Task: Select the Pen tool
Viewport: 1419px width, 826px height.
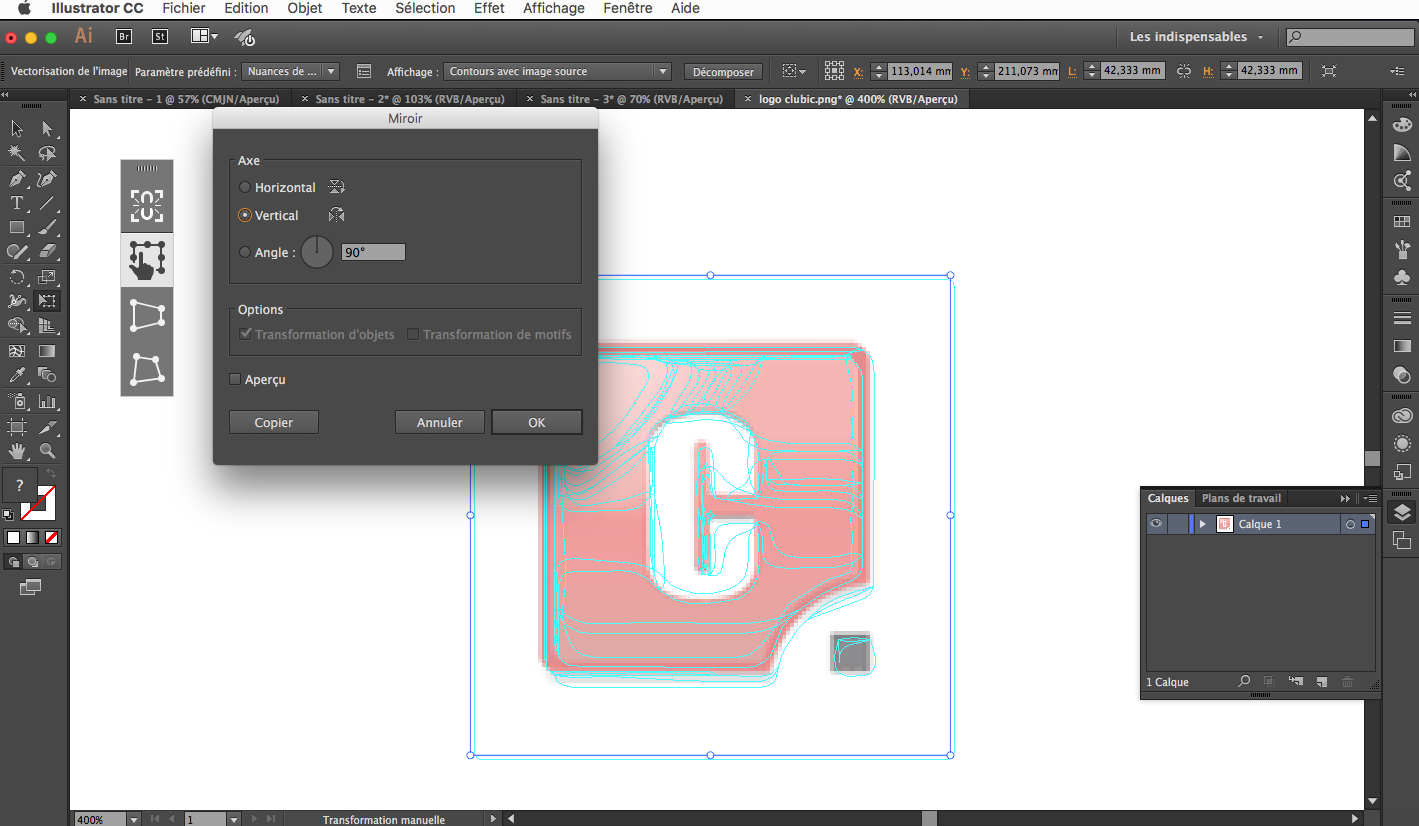Action: point(17,179)
